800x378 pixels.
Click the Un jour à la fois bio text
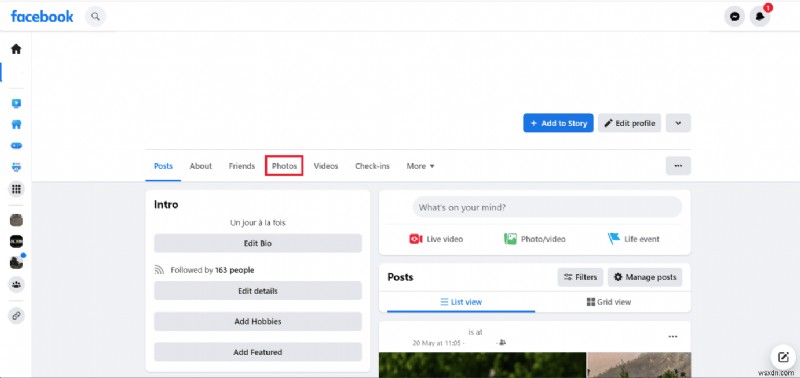coord(258,223)
